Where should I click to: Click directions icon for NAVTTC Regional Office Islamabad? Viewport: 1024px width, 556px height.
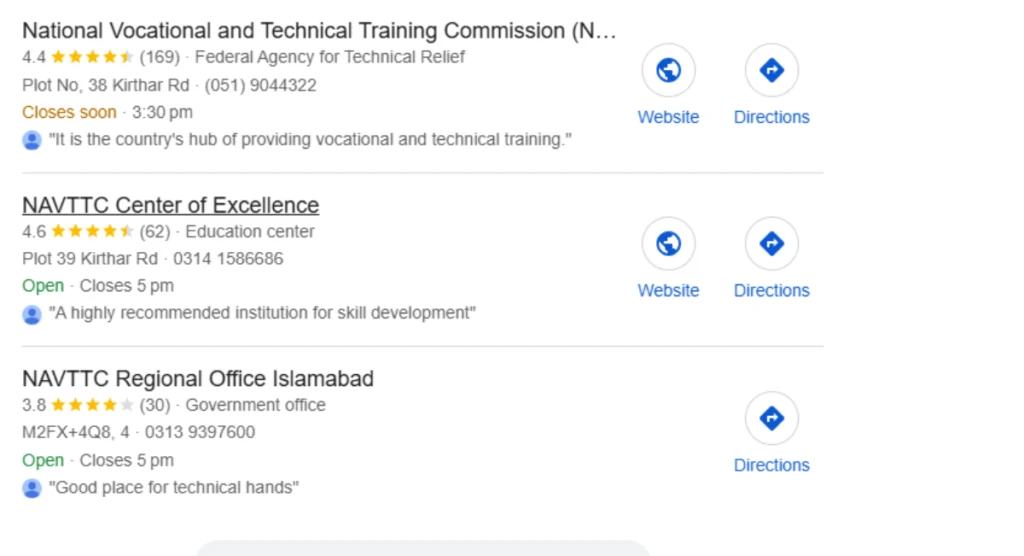771,418
